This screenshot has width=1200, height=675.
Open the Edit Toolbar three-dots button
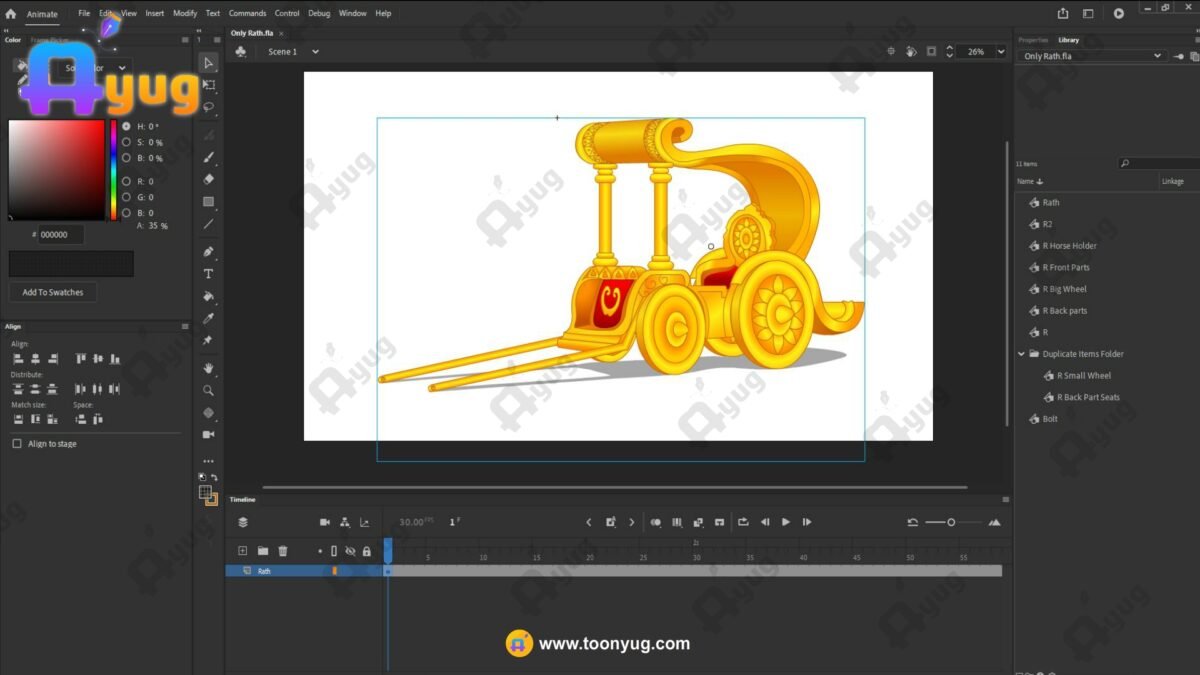point(208,461)
